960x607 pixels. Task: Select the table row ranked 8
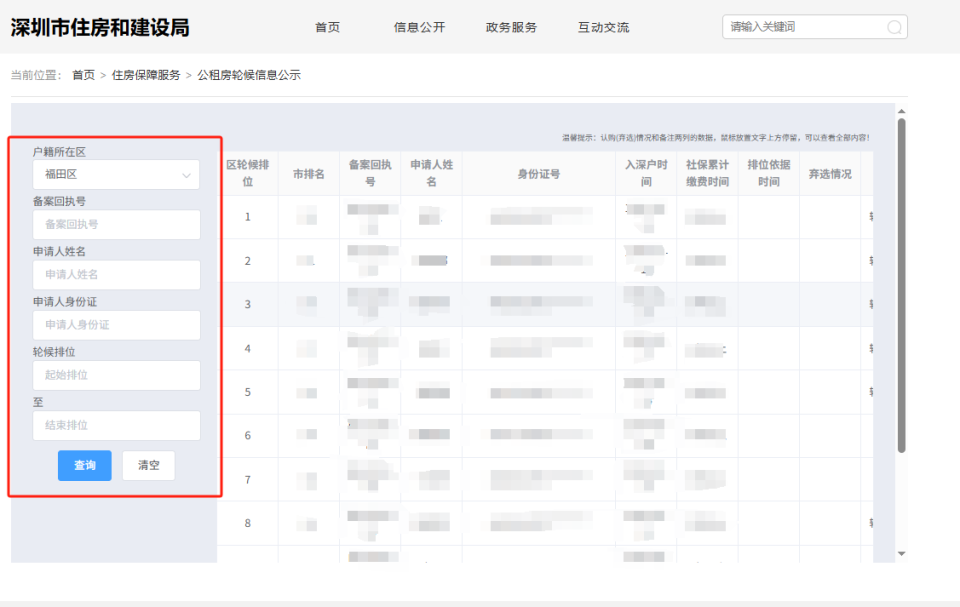point(545,523)
